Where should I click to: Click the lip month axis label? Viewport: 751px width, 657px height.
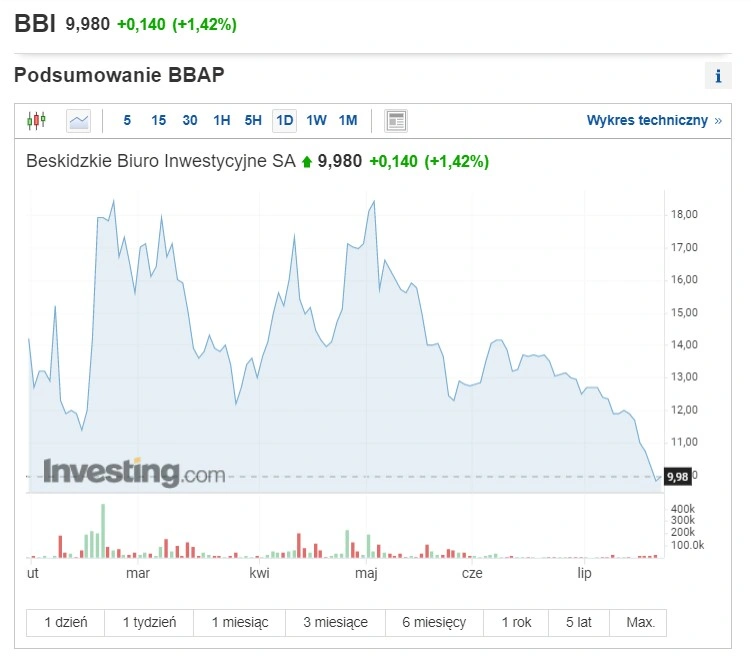click(x=584, y=573)
